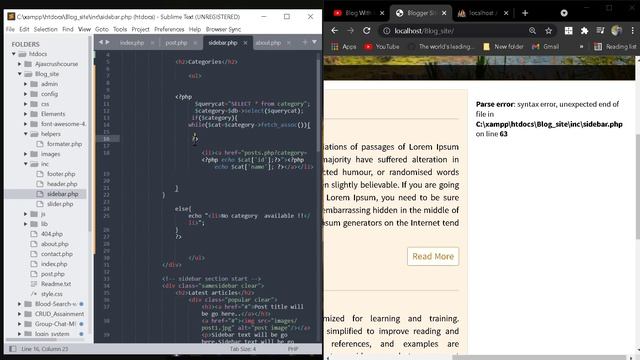Click the tab scroll left arrow in Sublime

click(x=101, y=42)
